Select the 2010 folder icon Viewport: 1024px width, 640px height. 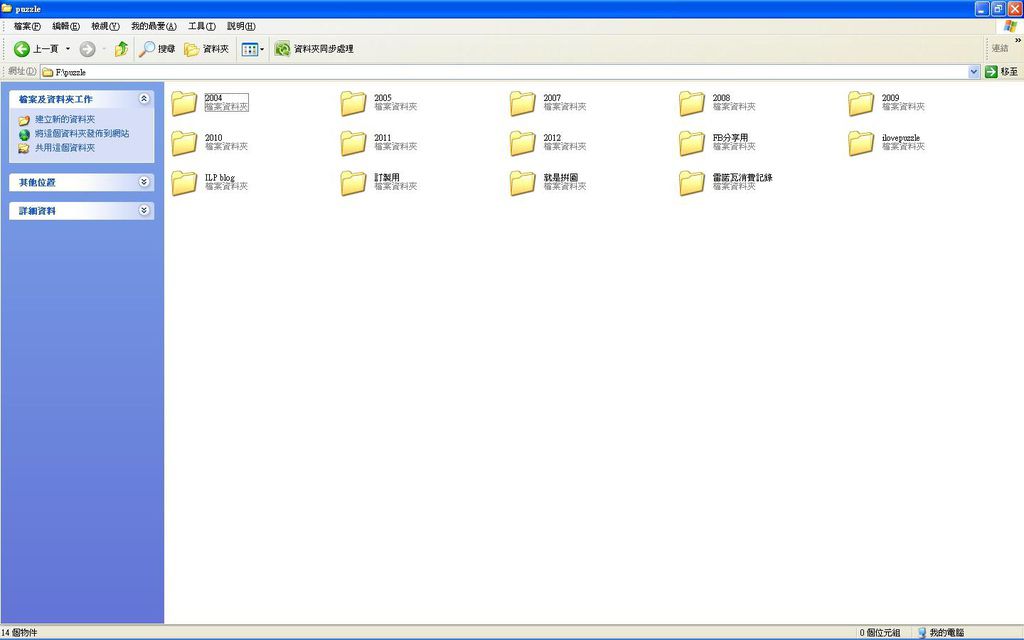[184, 143]
